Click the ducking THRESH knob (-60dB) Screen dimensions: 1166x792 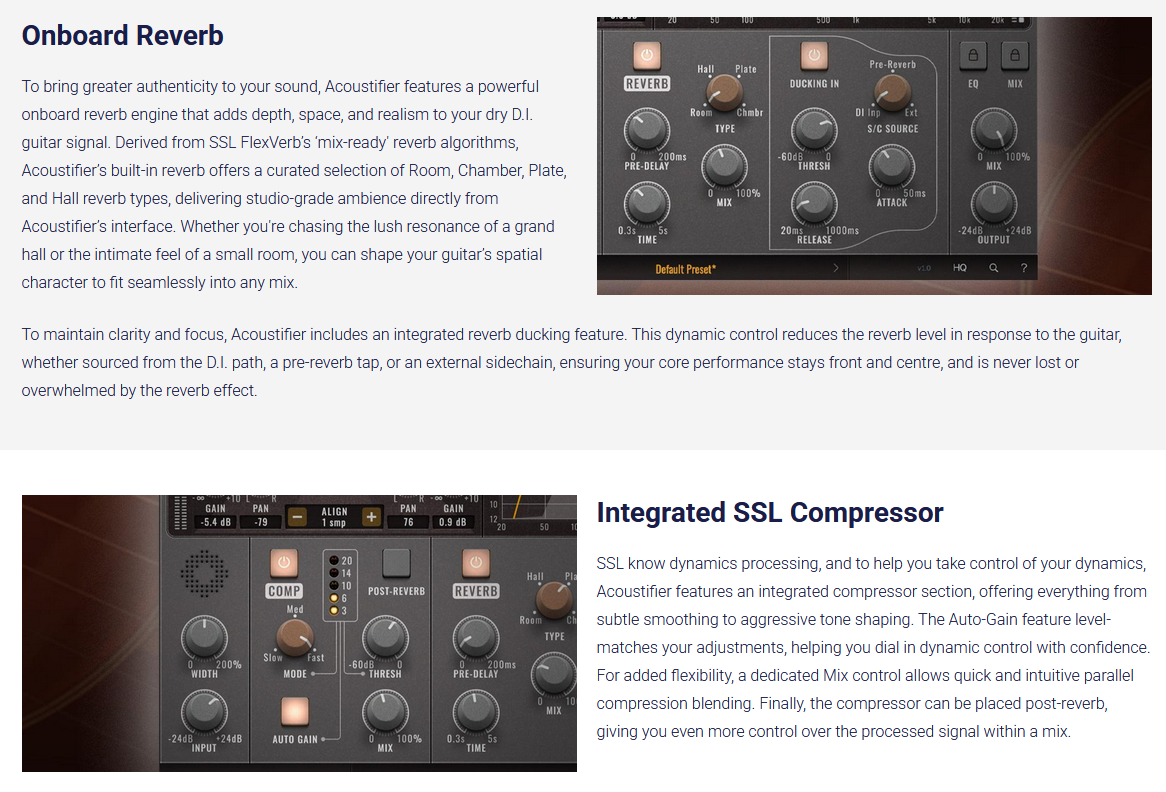point(814,130)
